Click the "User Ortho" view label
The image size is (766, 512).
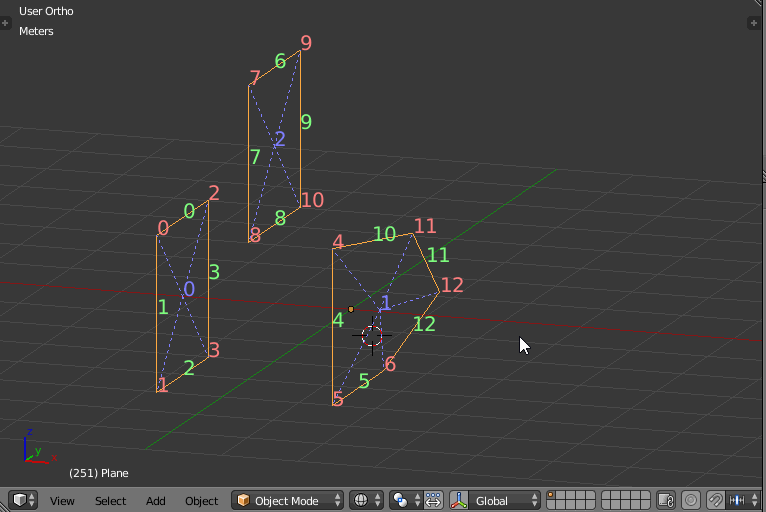pyautogui.click(x=46, y=11)
